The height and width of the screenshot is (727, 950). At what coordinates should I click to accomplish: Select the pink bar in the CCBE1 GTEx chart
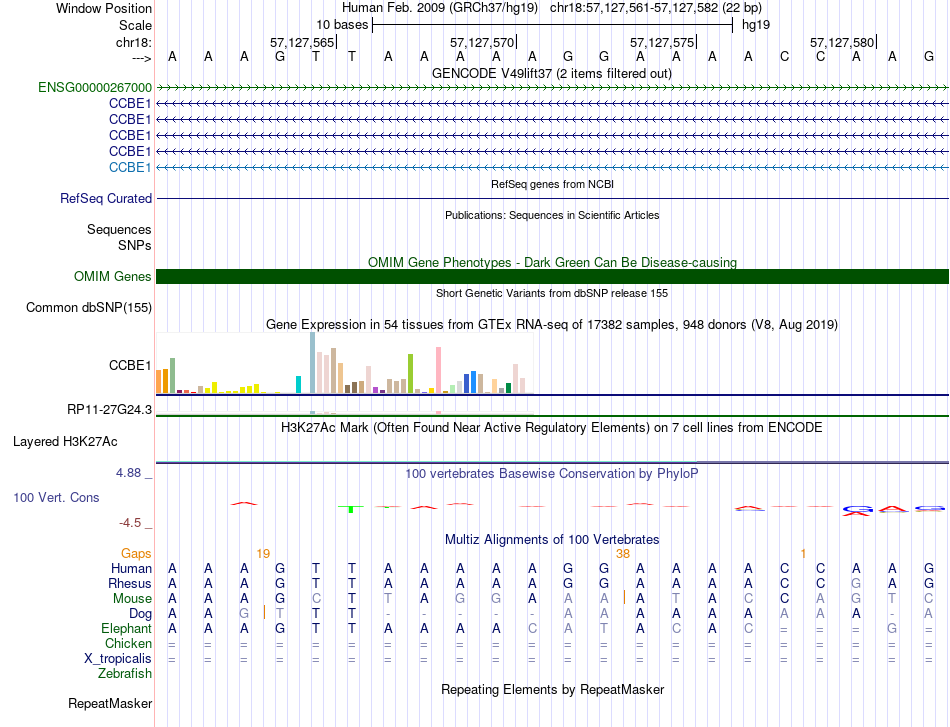click(x=438, y=370)
